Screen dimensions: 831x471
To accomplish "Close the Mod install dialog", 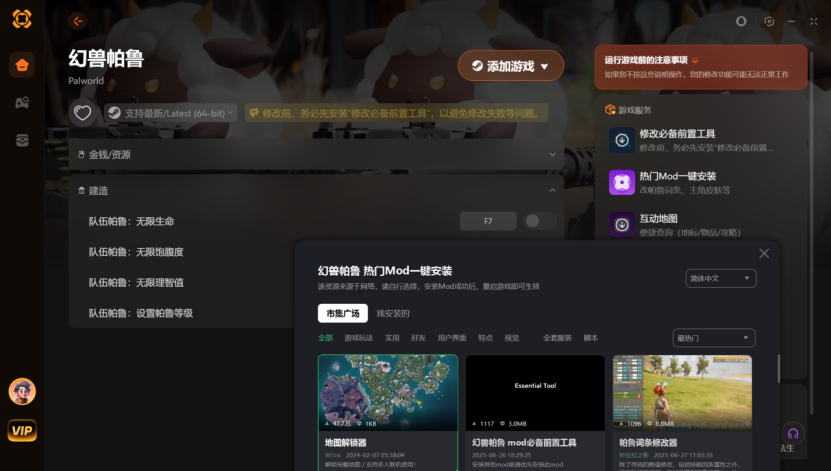I will click(x=764, y=254).
